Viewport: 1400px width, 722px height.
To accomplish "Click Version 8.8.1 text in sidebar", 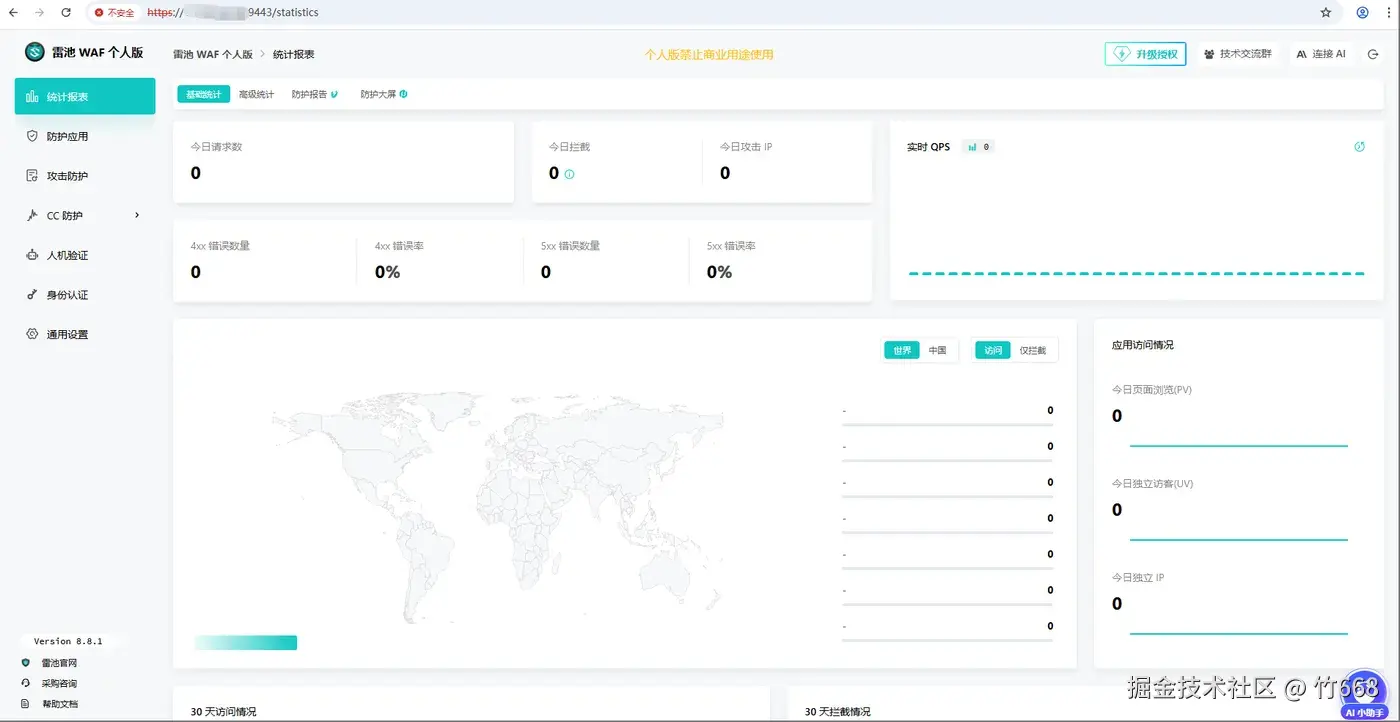I will [68, 641].
